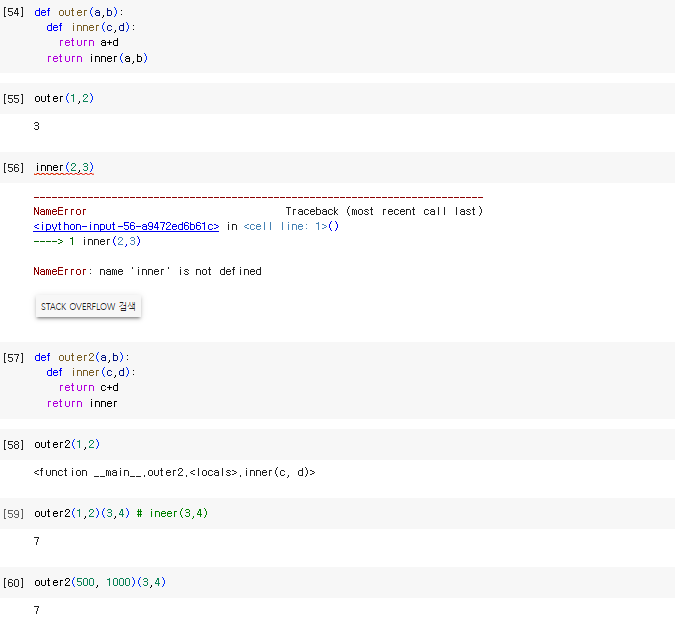Click output value 3 of cell 55

click(x=37, y=126)
